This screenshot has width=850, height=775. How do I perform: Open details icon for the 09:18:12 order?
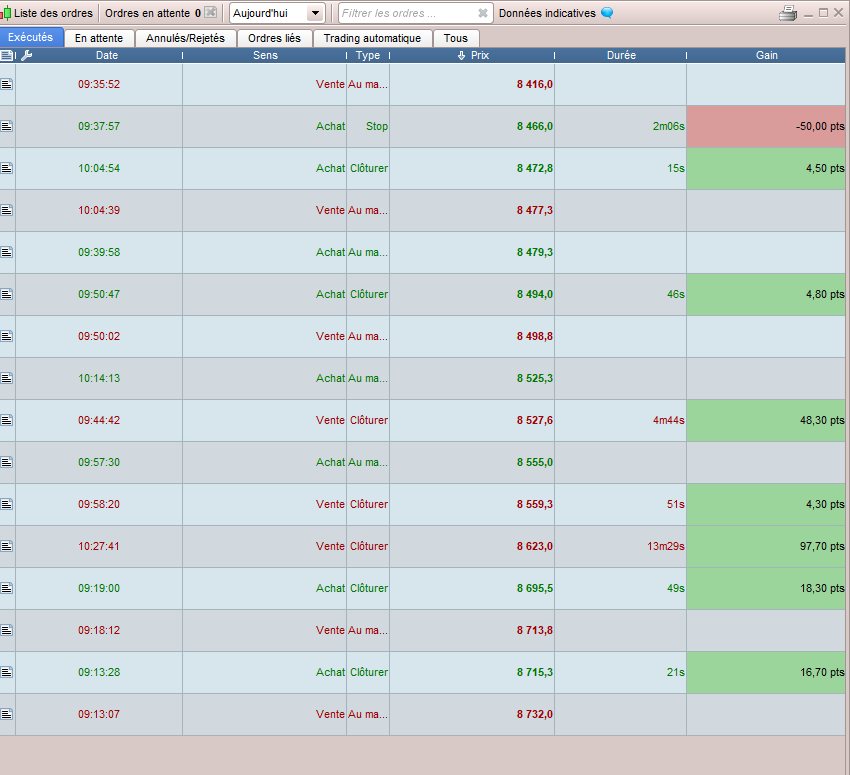(7, 630)
